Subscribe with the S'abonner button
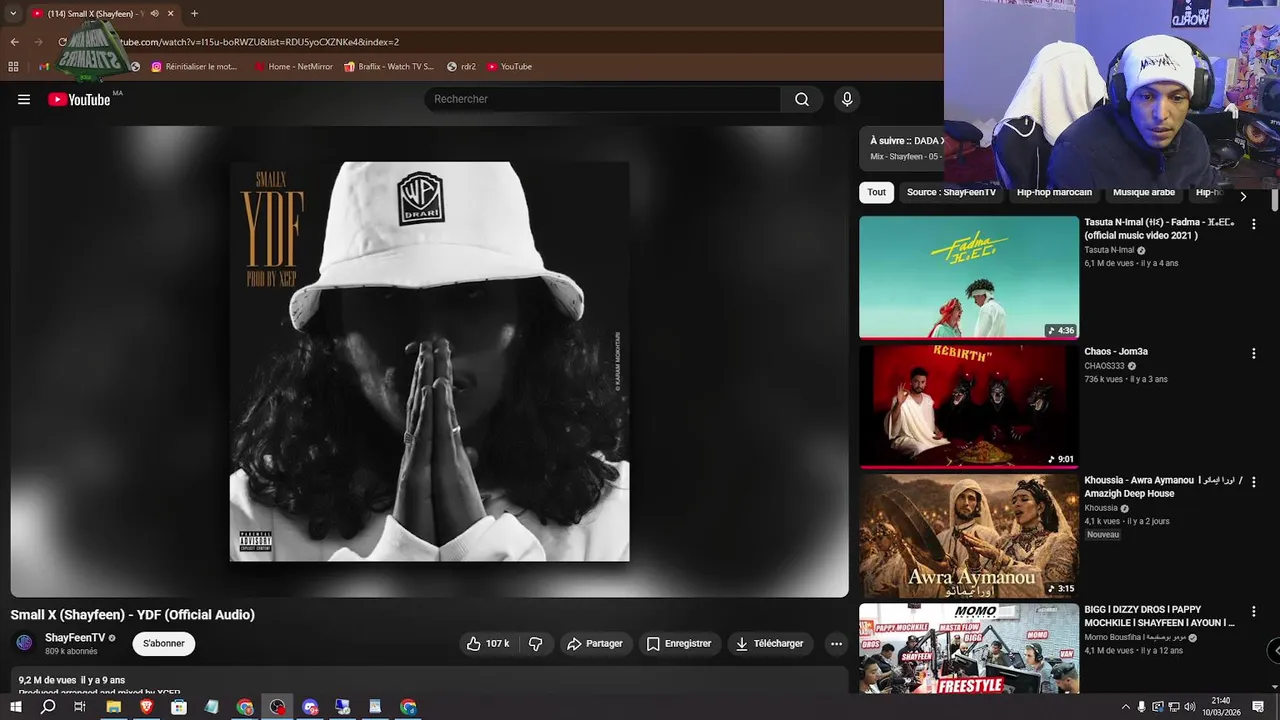This screenshot has height=720, width=1280. point(164,644)
